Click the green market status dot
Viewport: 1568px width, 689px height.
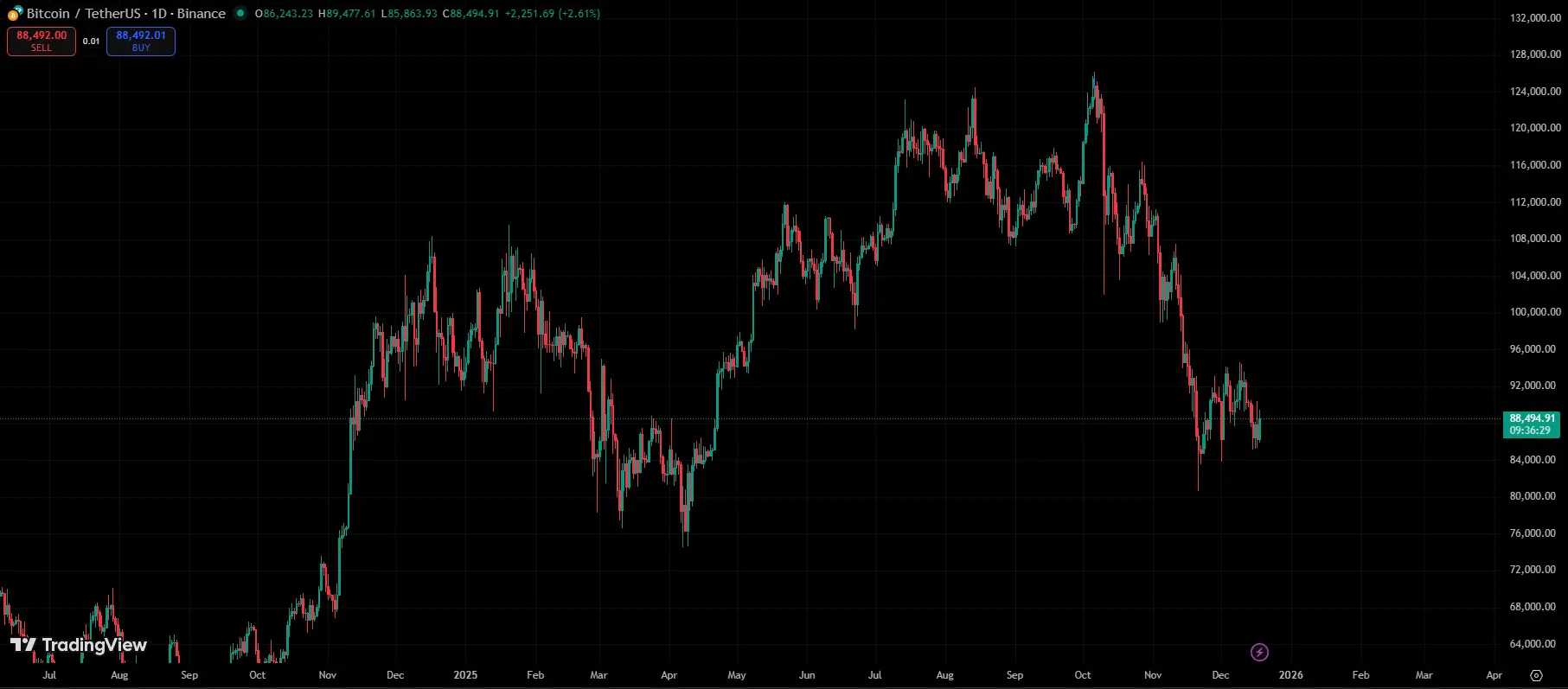tap(240, 13)
